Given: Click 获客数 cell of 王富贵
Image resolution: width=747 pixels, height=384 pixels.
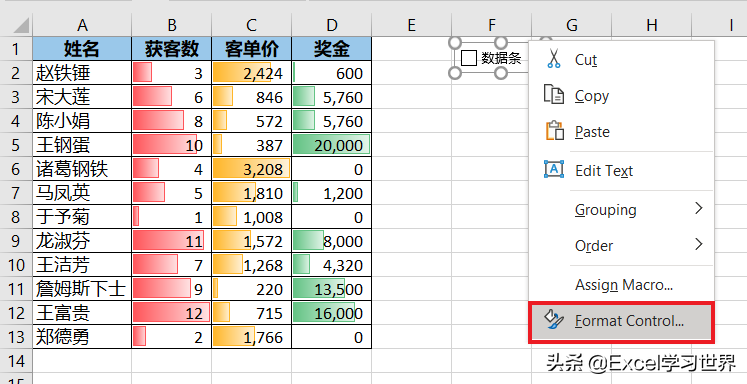Looking at the screenshot, I should coord(172,313).
